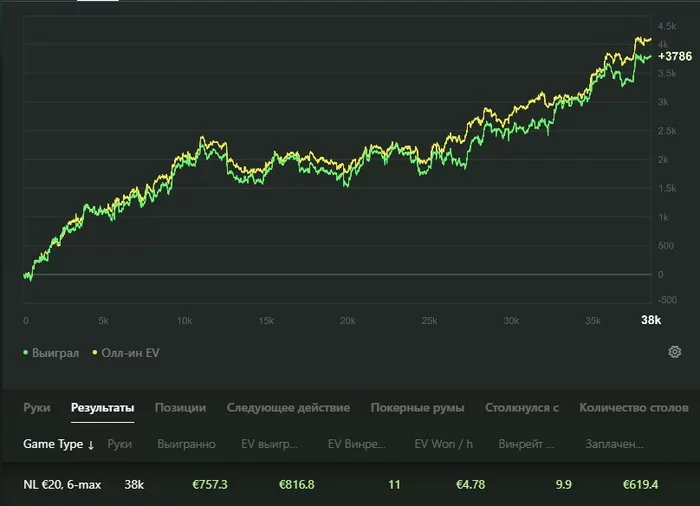Click the +3786 end value label
This screenshot has width=700, height=506.
click(x=675, y=56)
